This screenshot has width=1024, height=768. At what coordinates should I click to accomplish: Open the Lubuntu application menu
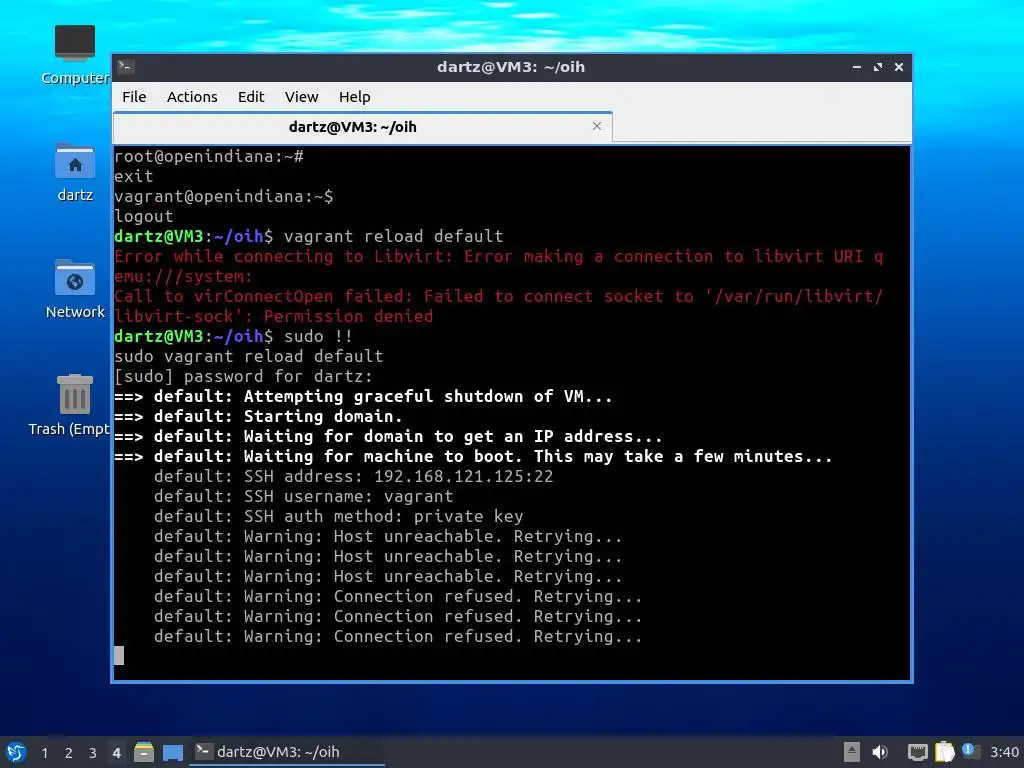pos(16,752)
